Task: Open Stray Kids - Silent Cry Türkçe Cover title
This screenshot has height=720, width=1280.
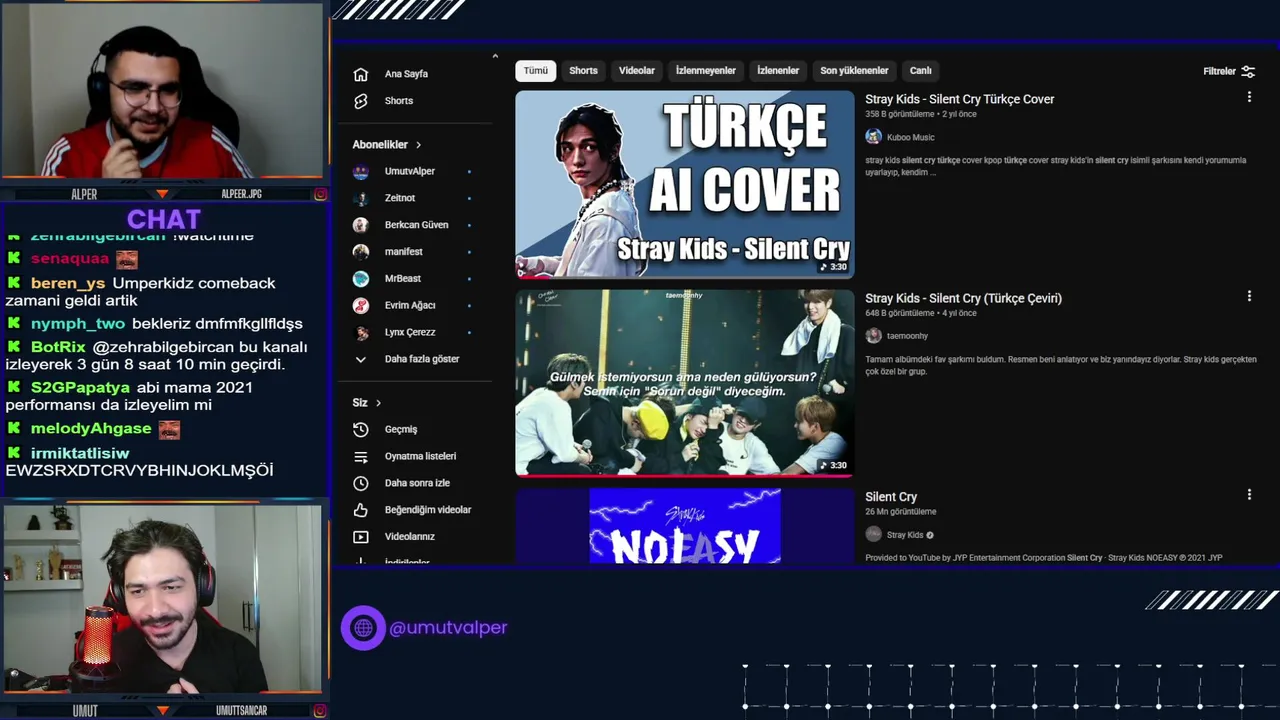Action: [959, 99]
